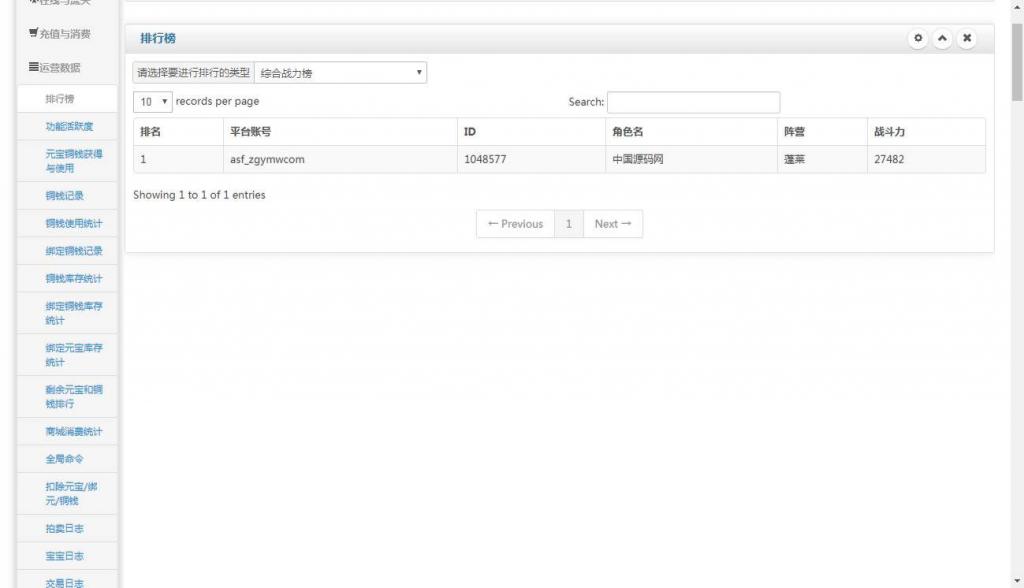Viewport: 1024px width, 588px height.
Task: Sort the table by 排名 column
Action: tap(177, 132)
